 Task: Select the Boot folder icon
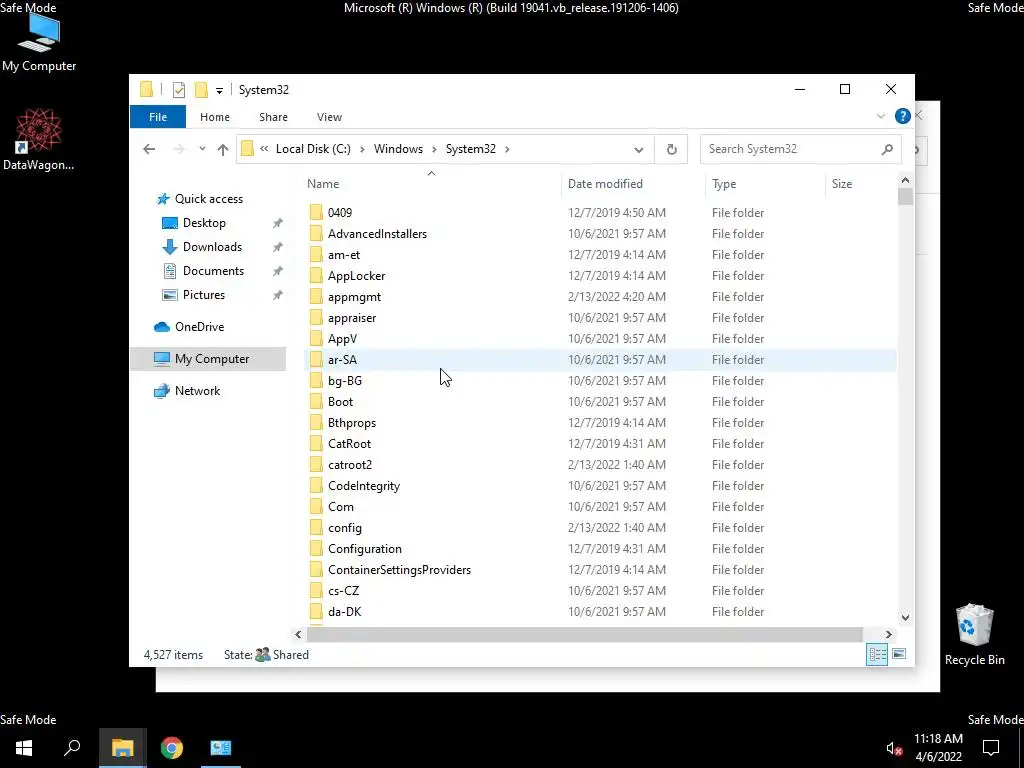pos(316,402)
